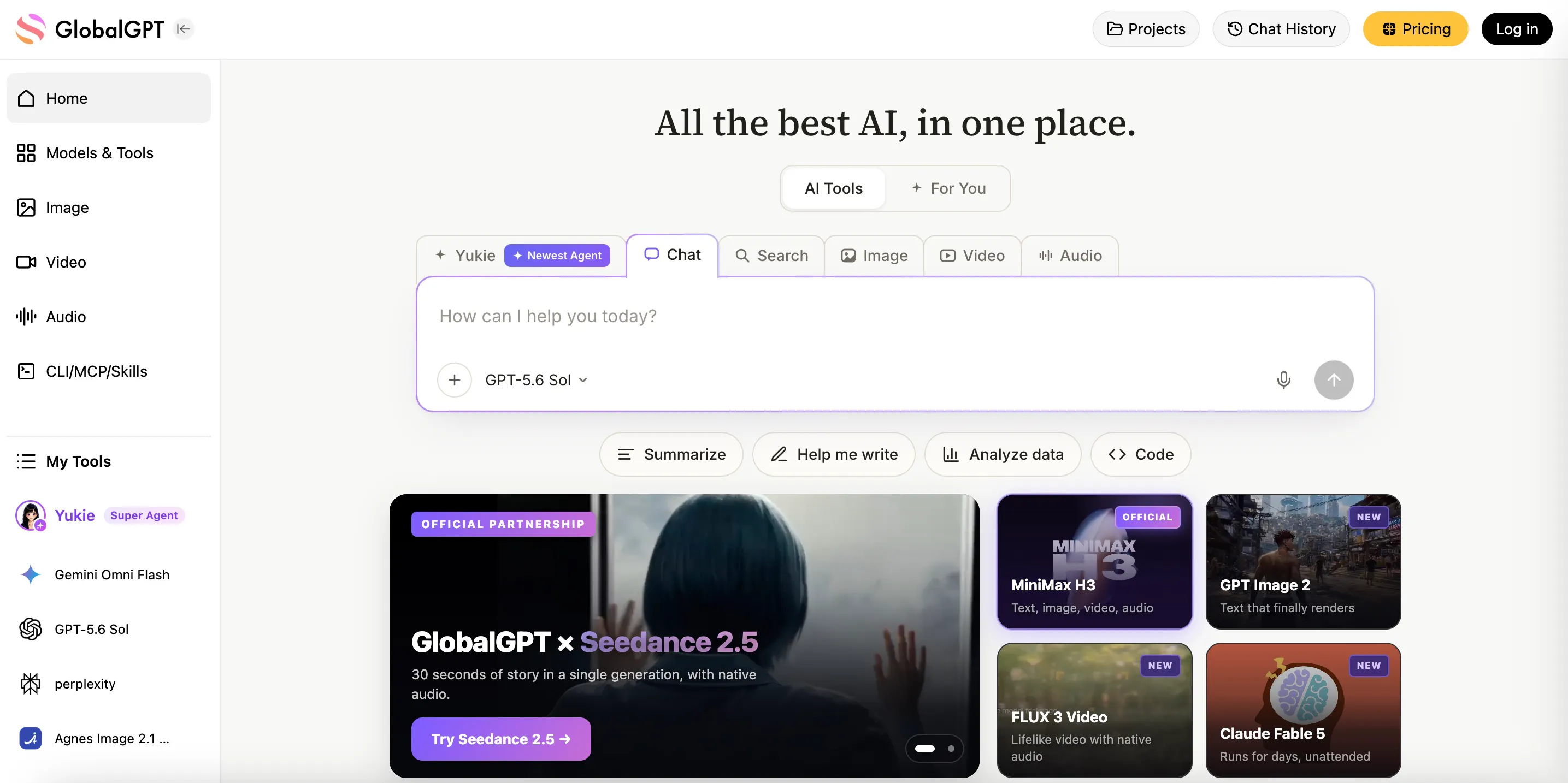Switch to the Video tab

[x=972, y=256]
